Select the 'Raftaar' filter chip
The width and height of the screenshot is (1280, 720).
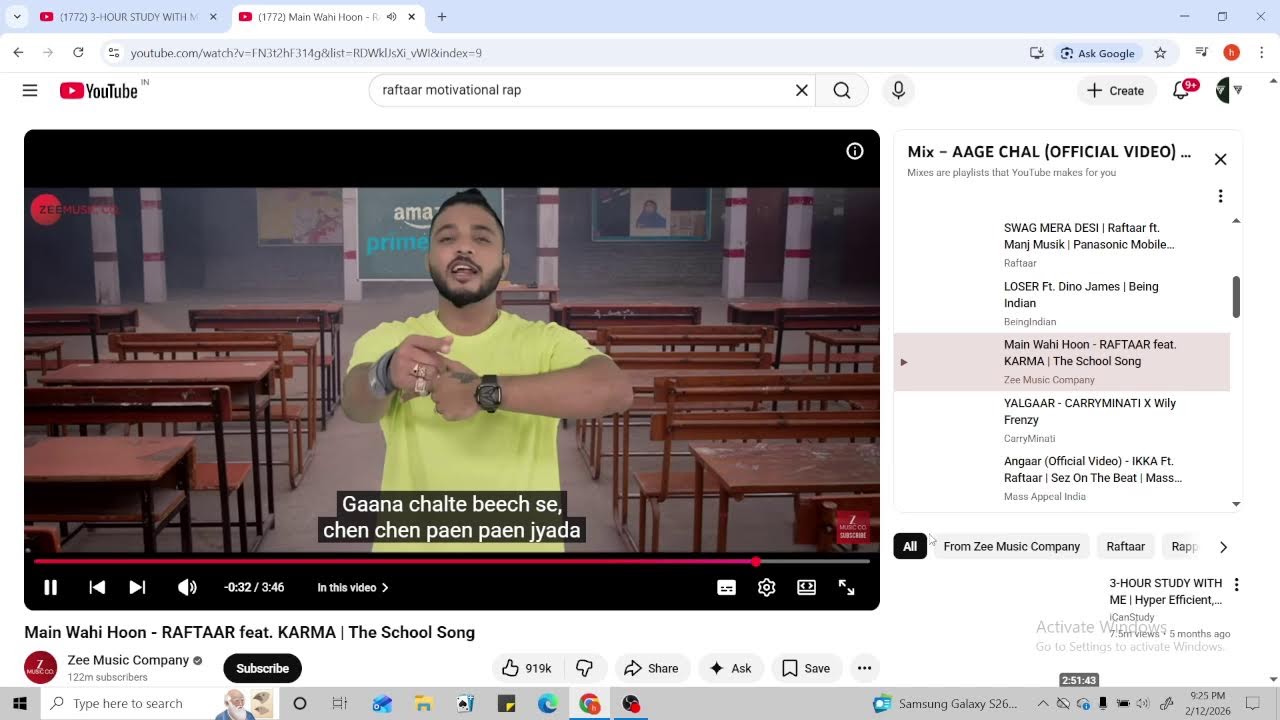(x=1125, y=546)
